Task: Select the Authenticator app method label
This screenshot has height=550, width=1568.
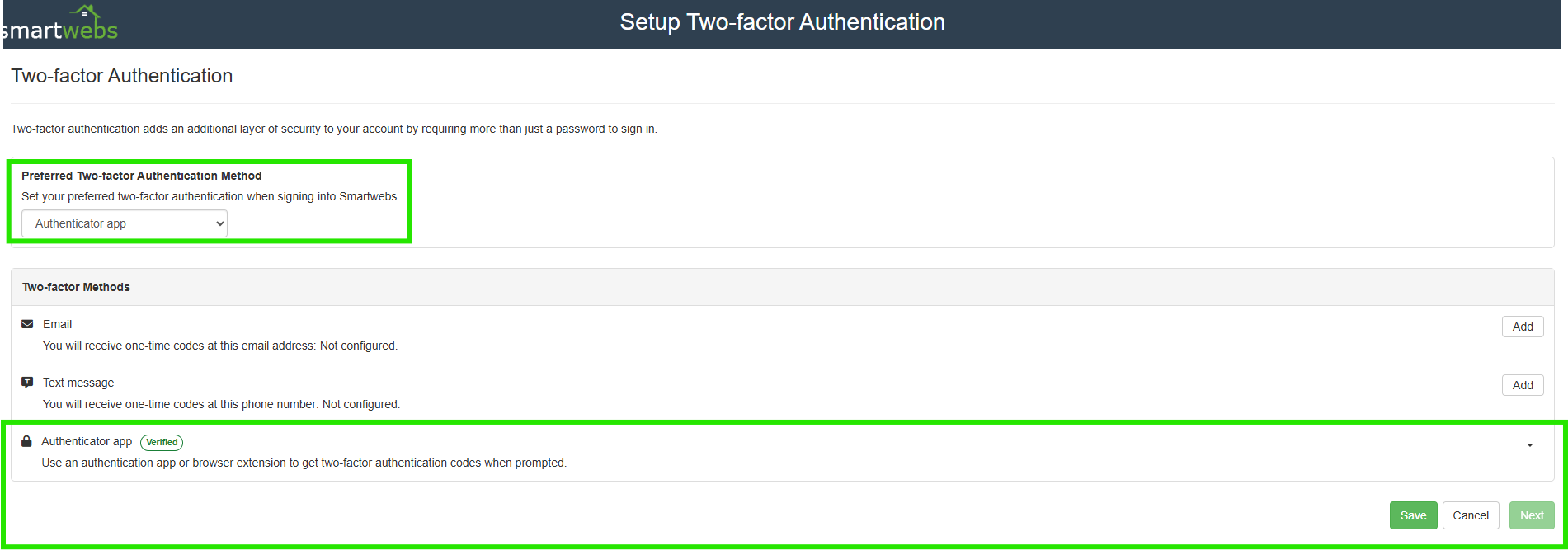Action: [87, 441]
